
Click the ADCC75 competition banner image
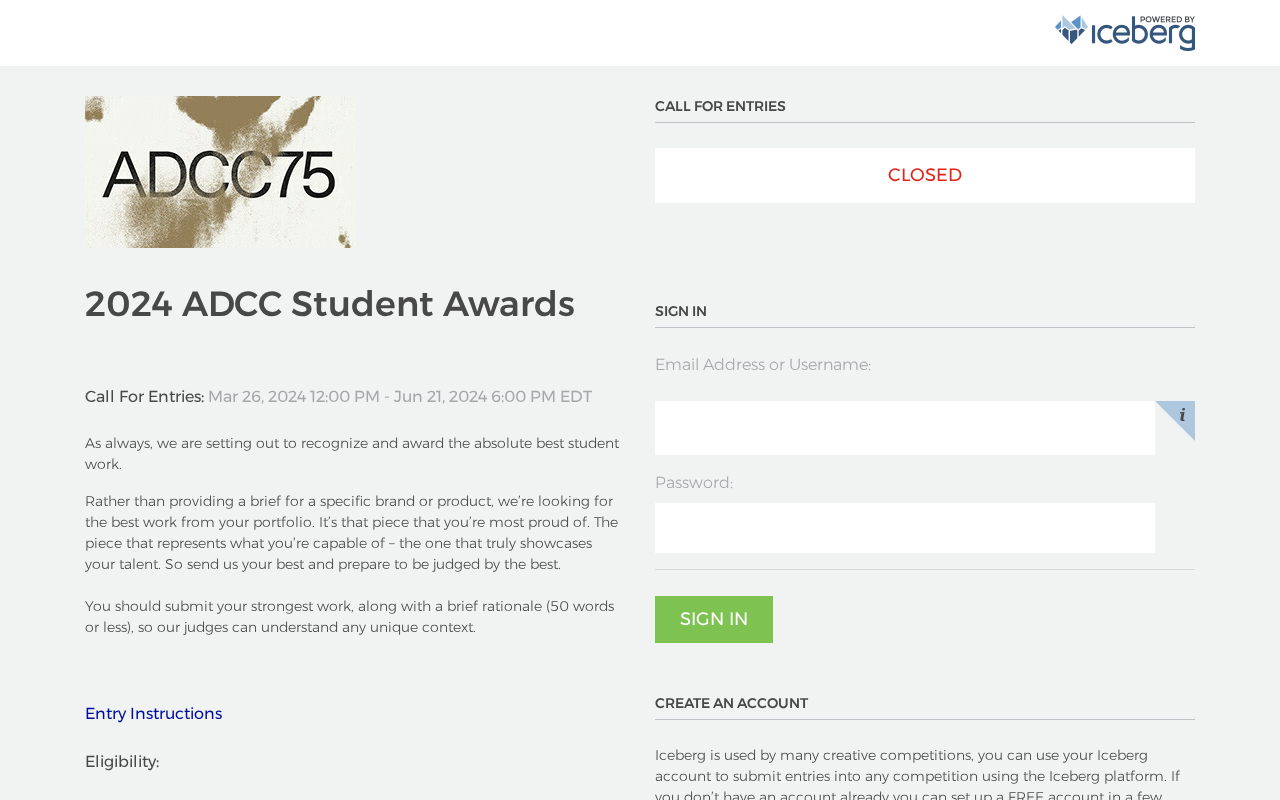(x=219, y=172)
